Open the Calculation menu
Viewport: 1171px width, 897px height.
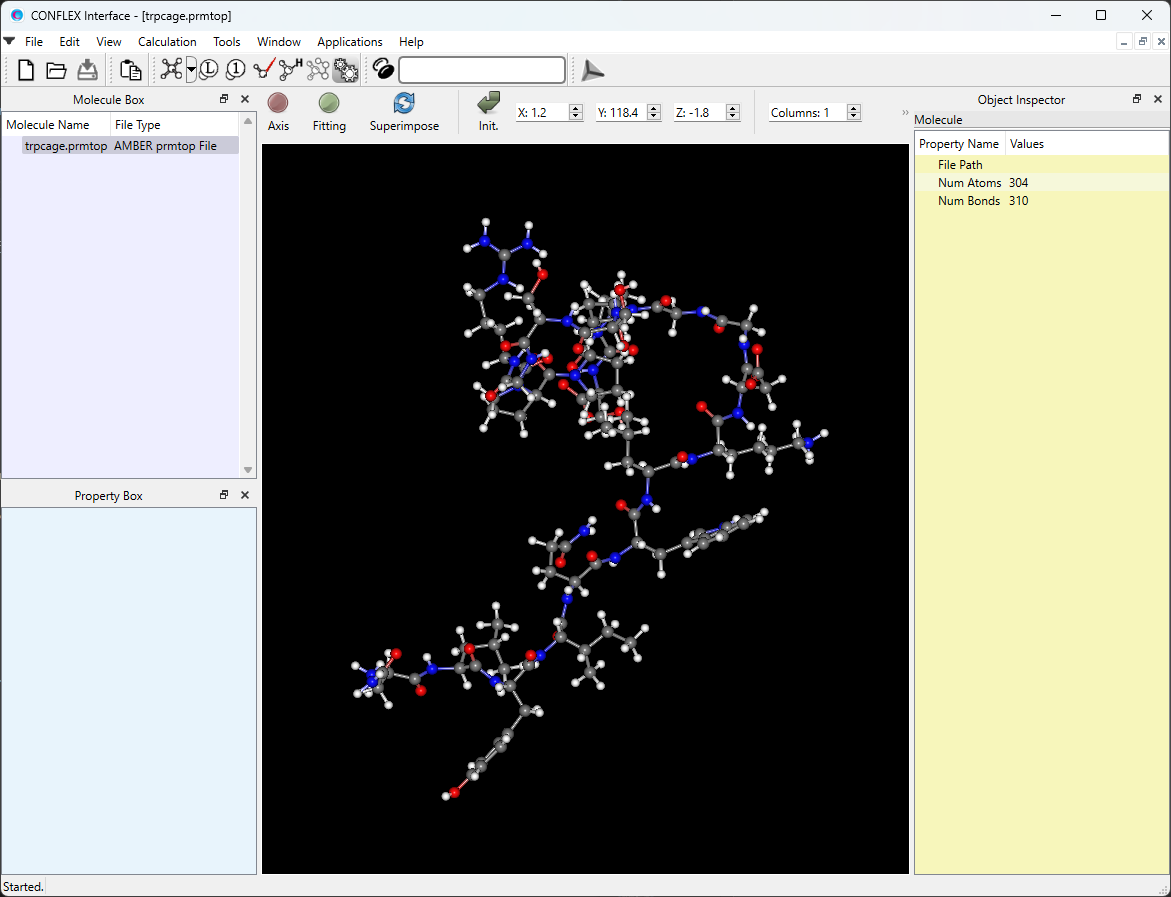(167, 42)
